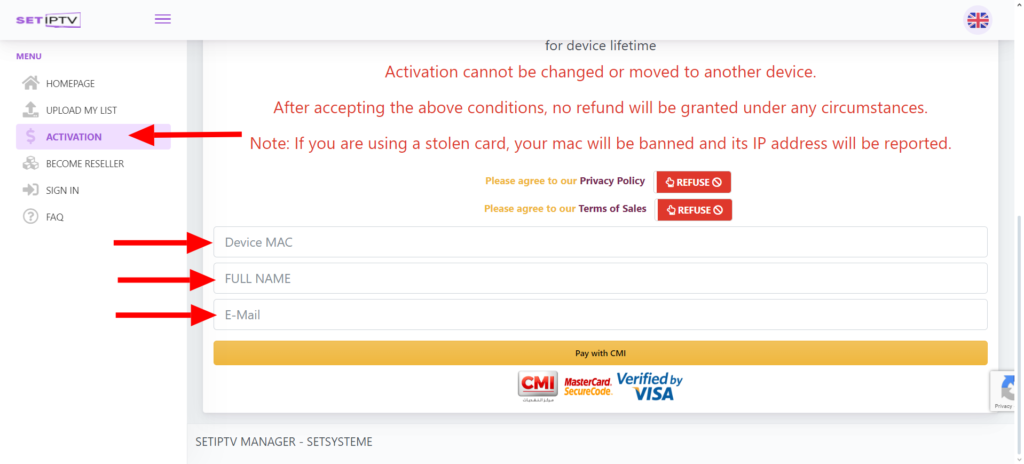Toggle the Terms of Sales REFUSE button

coord(695,210)
